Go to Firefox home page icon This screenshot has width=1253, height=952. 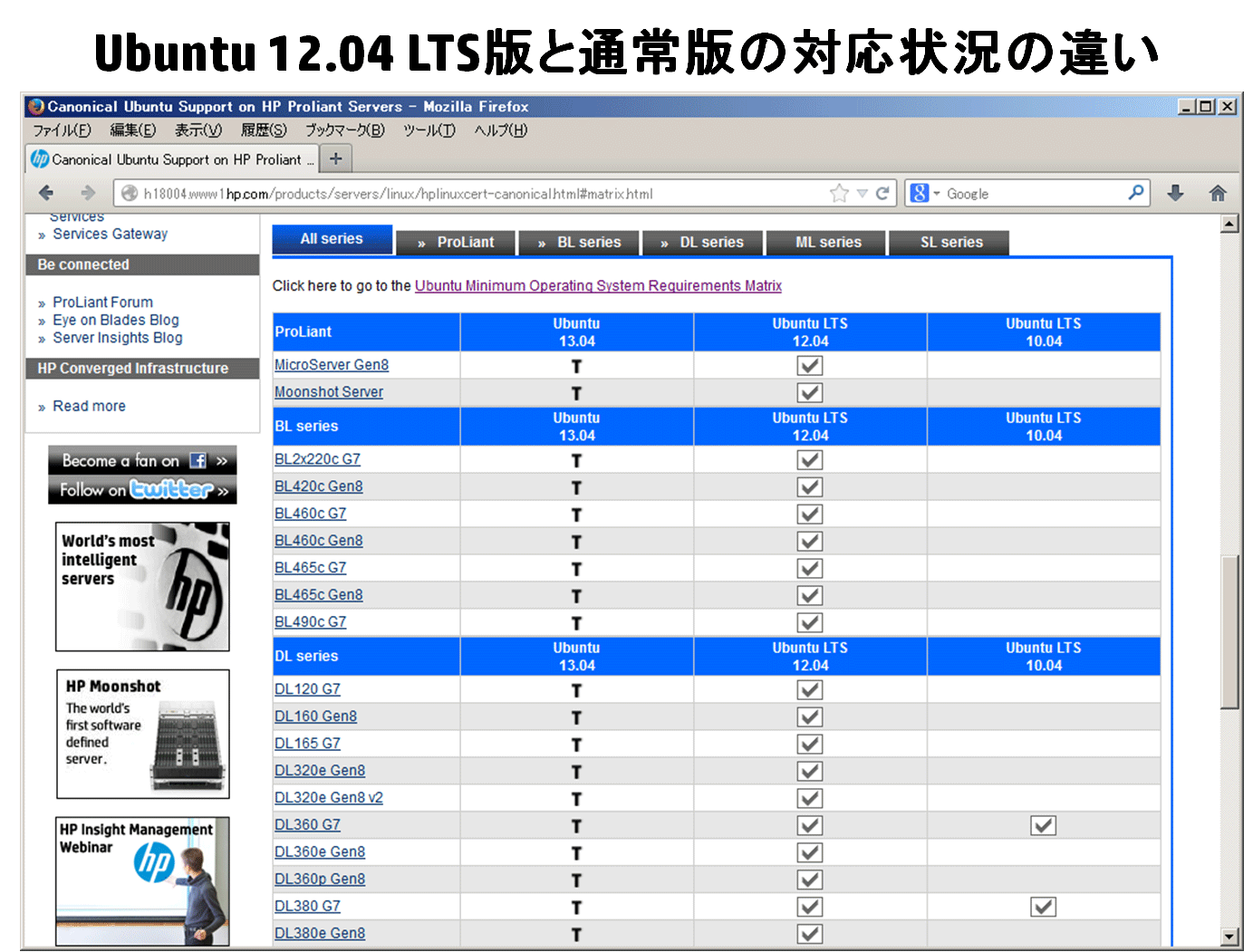coord(1218,193)
